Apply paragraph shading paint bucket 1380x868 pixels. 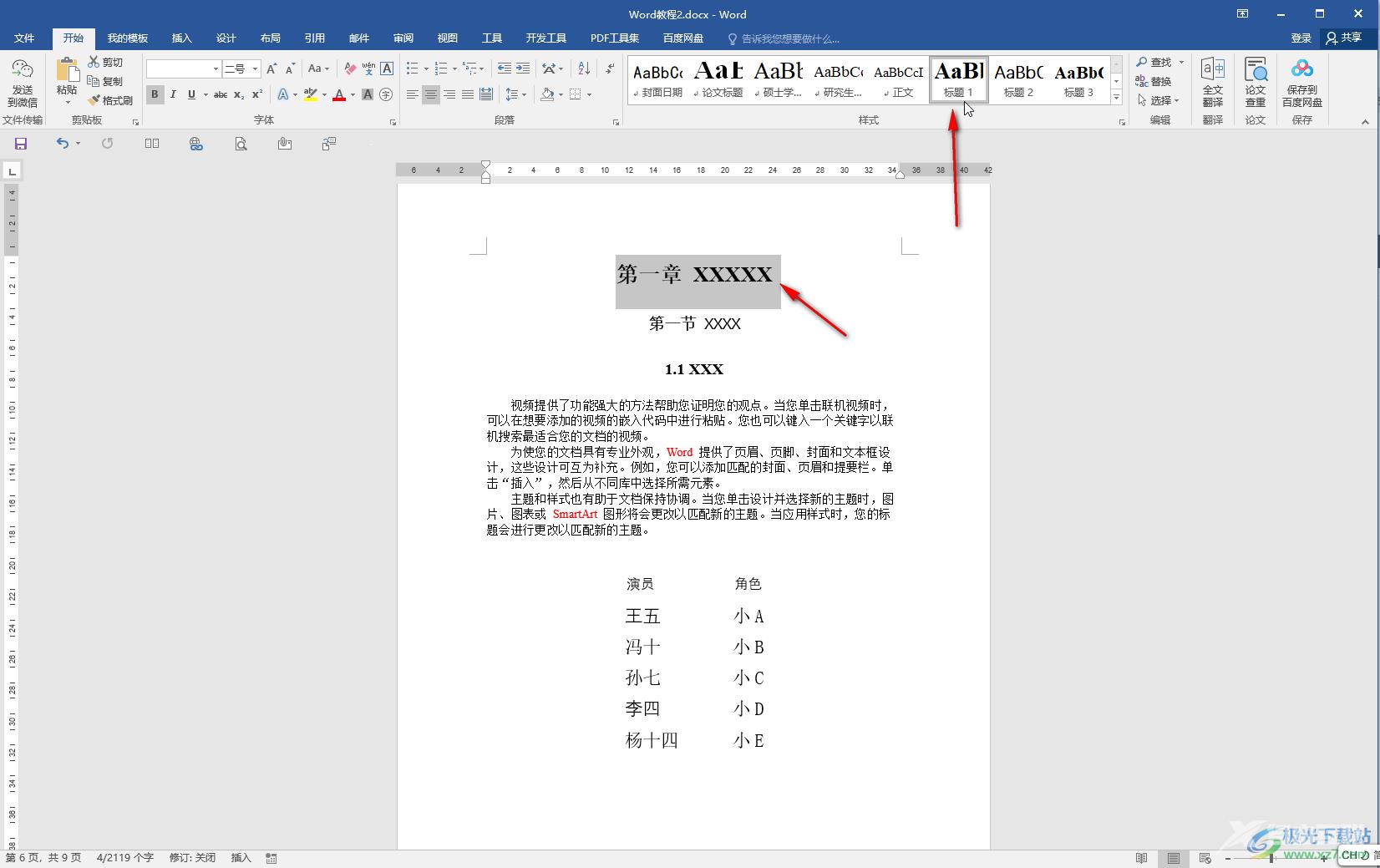pos(547,94)
